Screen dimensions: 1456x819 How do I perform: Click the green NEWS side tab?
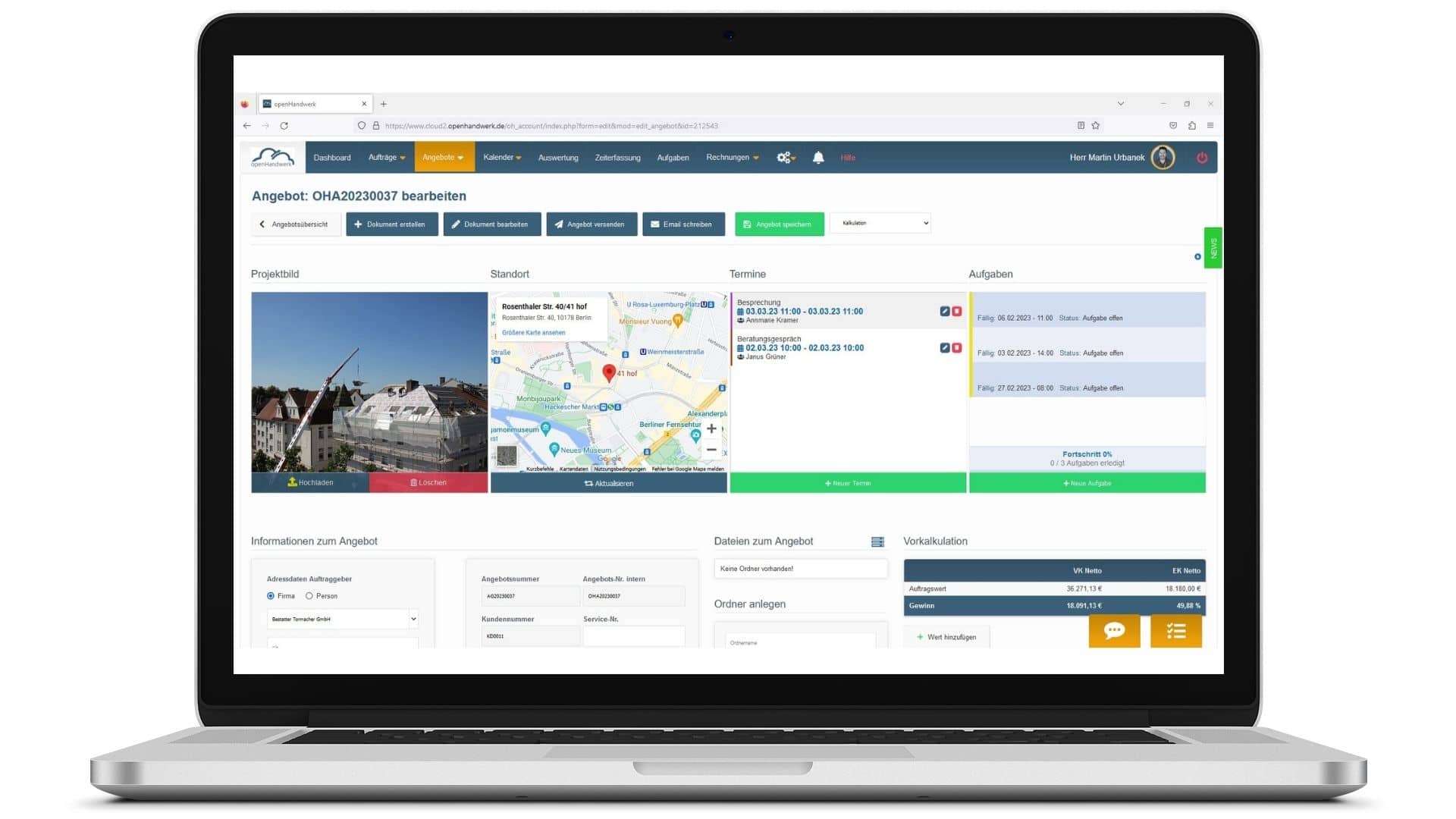(1213, 248)
